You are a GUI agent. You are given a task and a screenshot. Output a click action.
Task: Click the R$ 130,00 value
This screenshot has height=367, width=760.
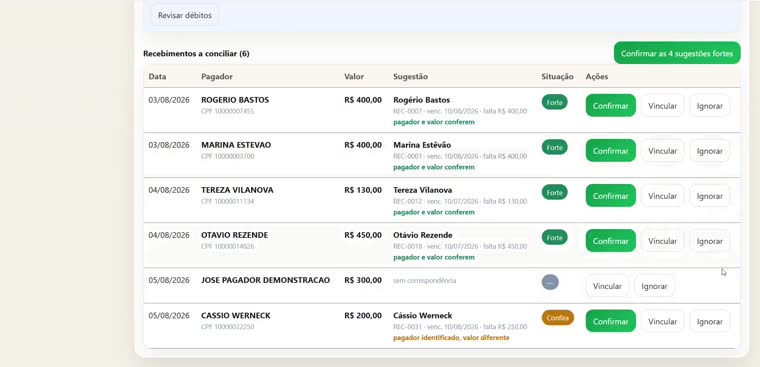point(363,190)
